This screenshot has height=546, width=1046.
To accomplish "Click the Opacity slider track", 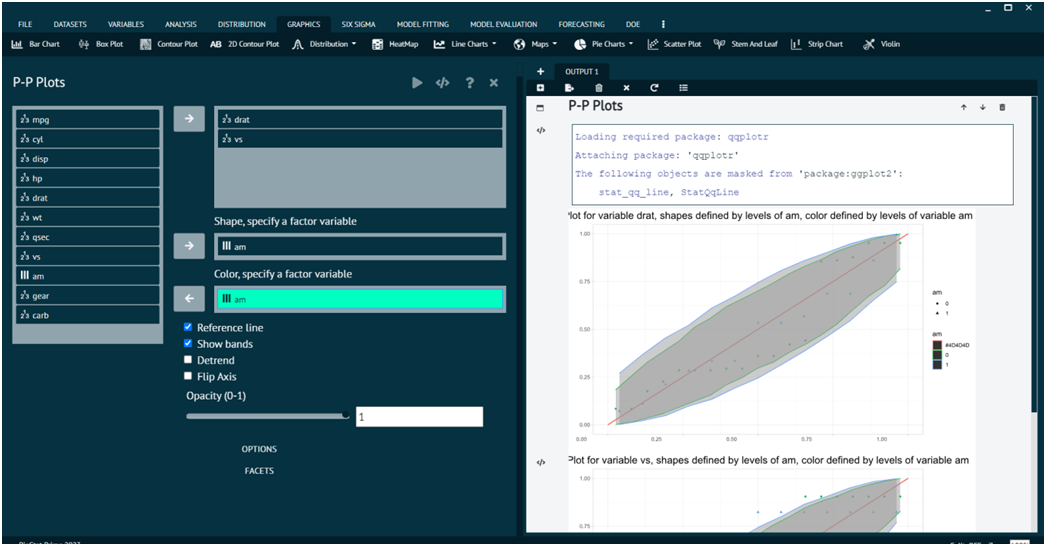I will pyautogui.click(x=268, y=416).
